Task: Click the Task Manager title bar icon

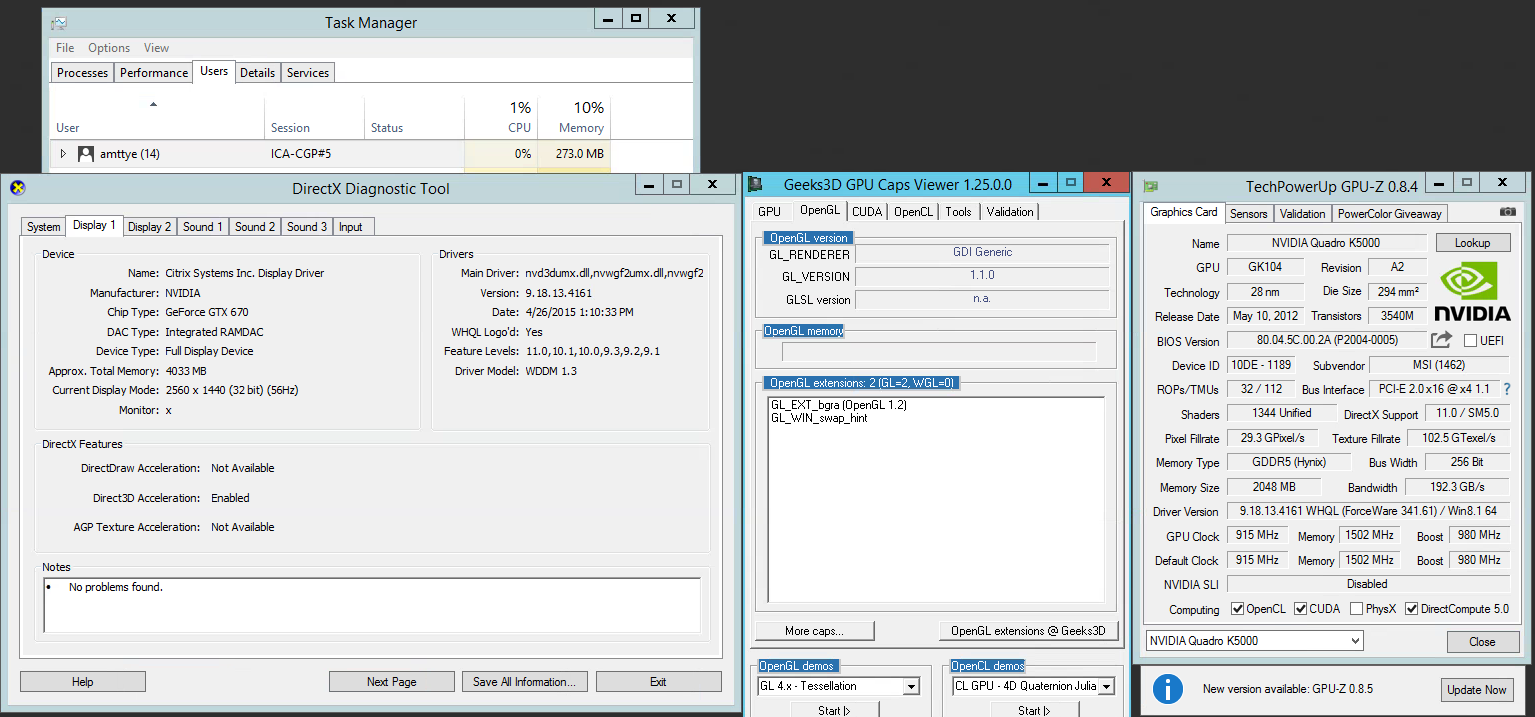Action: point(60,22)
